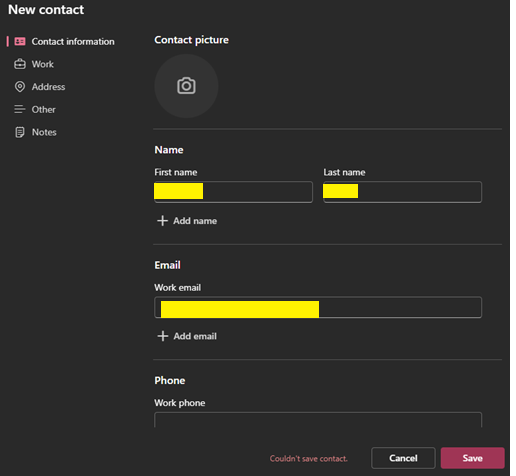Click the Work briefcase icon
The width and height of the screenshot is (516, 476).
tap(20, 64)
